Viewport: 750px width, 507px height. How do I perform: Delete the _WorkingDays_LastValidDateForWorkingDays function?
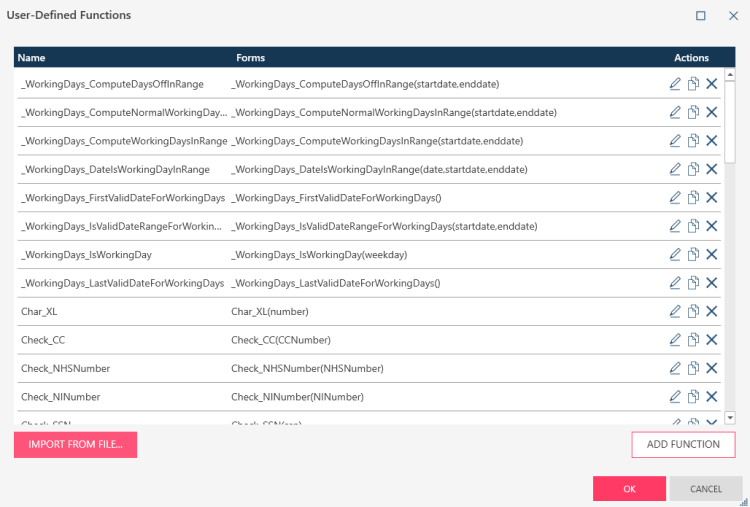[x=712, y=283]
